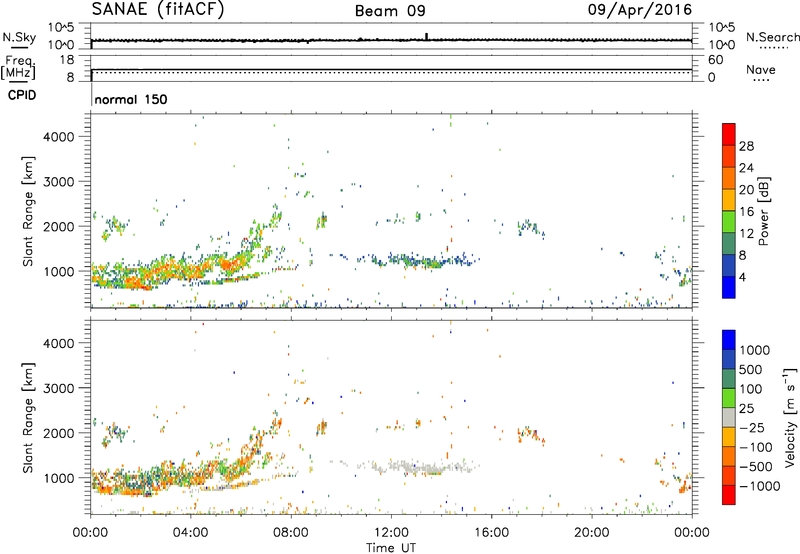Click the -1000 tick on the velocity colorbar
Screen dimensions: 800x554
(760, 486)
